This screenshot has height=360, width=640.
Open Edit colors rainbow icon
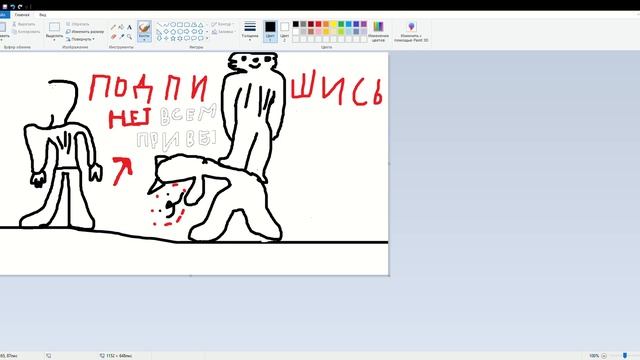tap(378, 27)
